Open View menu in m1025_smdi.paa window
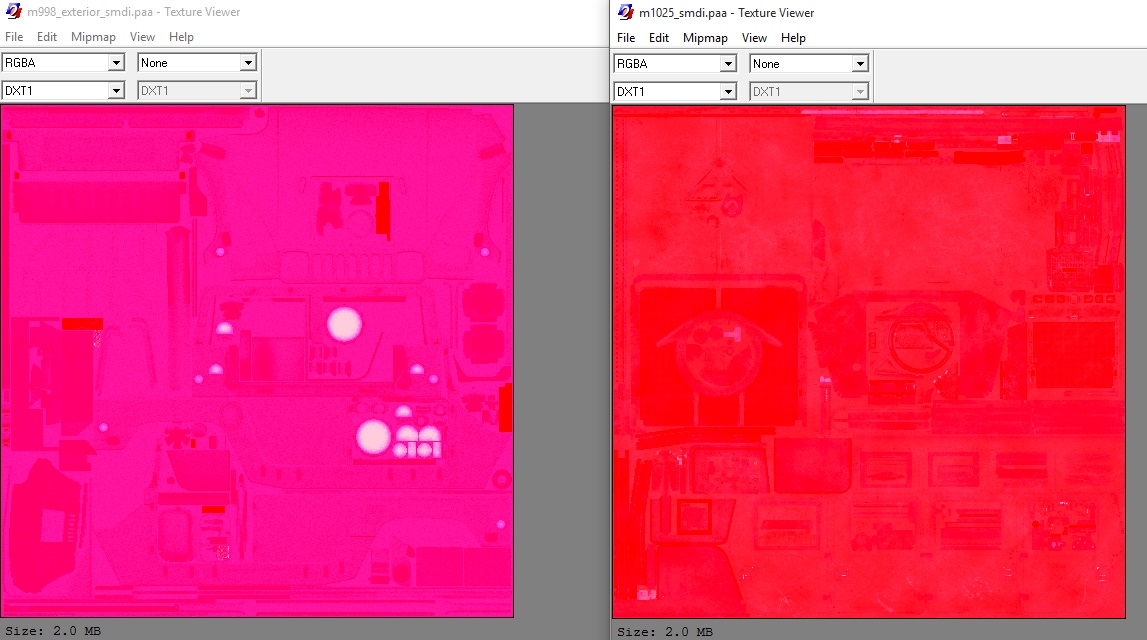This screenshot has height=640, width=1147. pyautogui.click(x=754, y=38)
